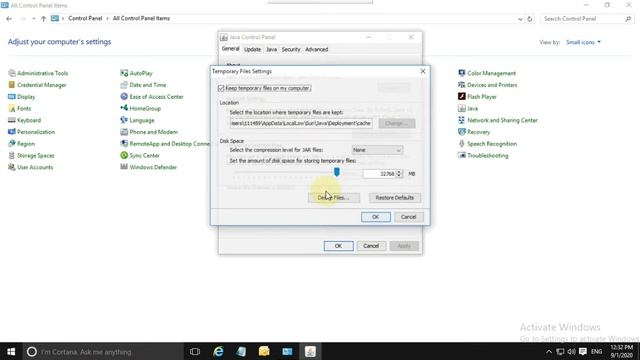Click the disk space slider handle
This screenshot has height=360, width=640.
[x=337, y=172]
